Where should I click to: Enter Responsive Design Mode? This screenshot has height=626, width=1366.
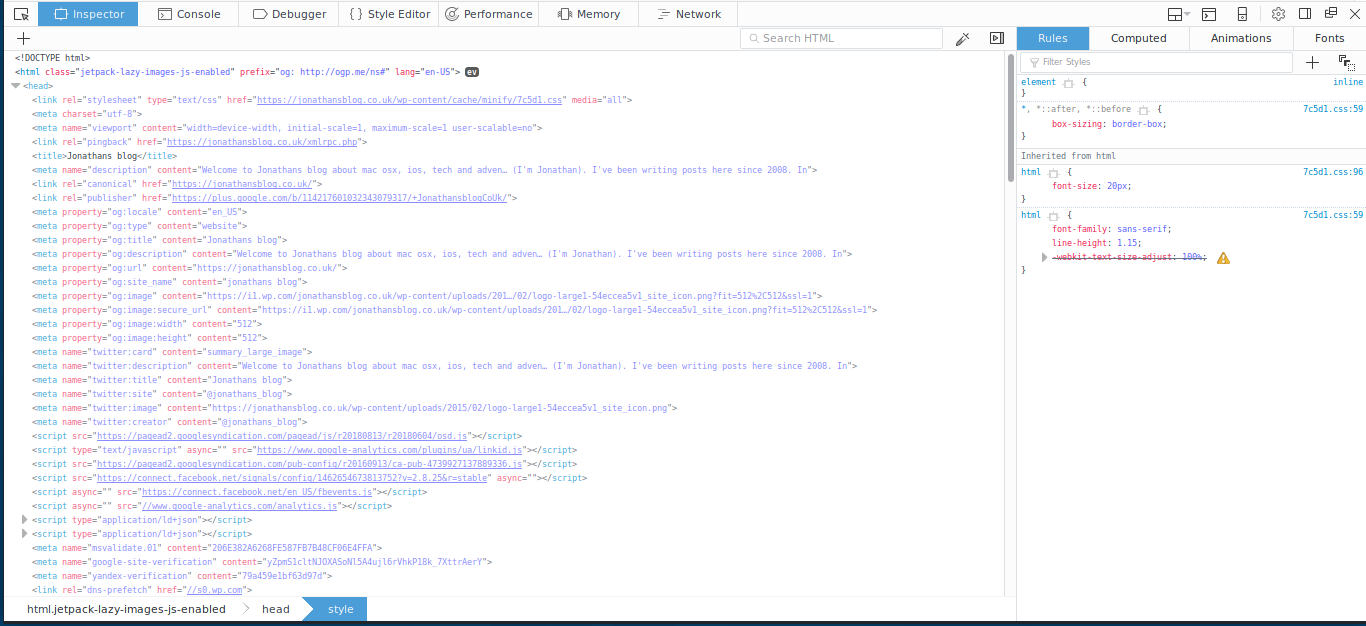[x=1243, y=13]
